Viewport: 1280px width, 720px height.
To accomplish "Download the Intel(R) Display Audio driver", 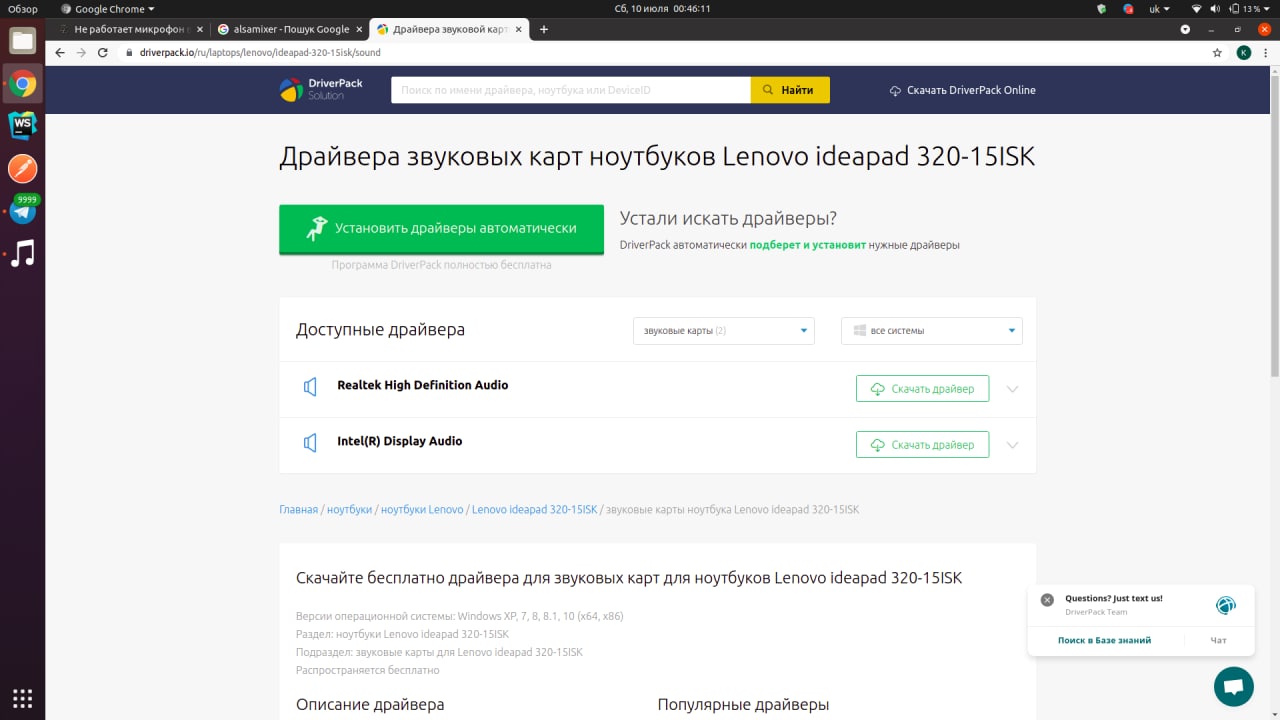I will click(x=922, y=445).
